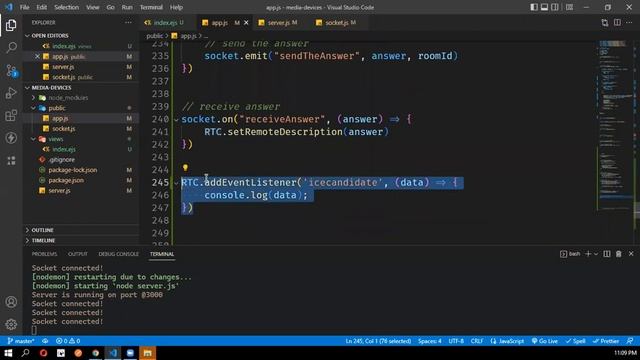This screenshot has width=640, height=360.
Task: Toggle primary side bar layout icon
Action: 534,7
